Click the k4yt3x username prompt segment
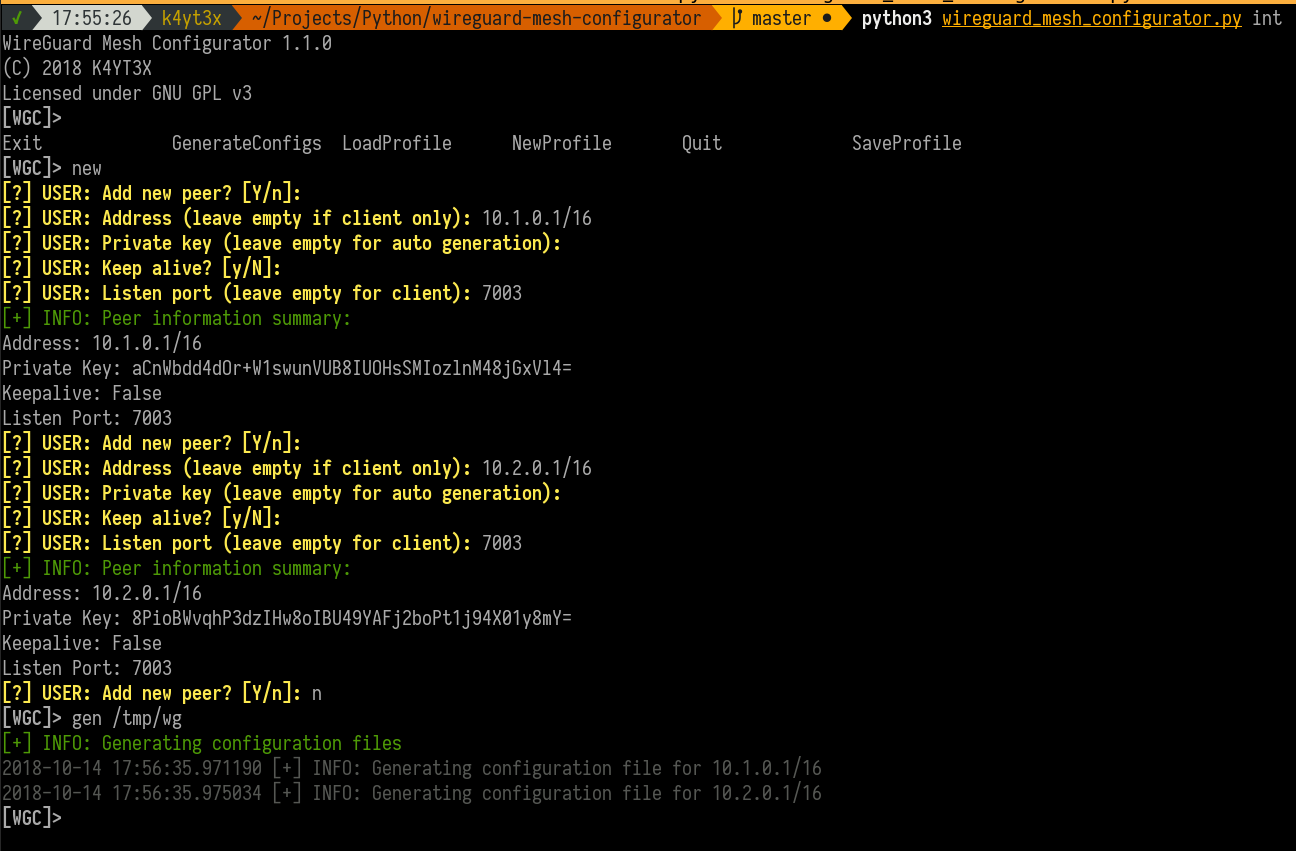The height and width of the screenshot is (851, 1296). coord(192,18)
